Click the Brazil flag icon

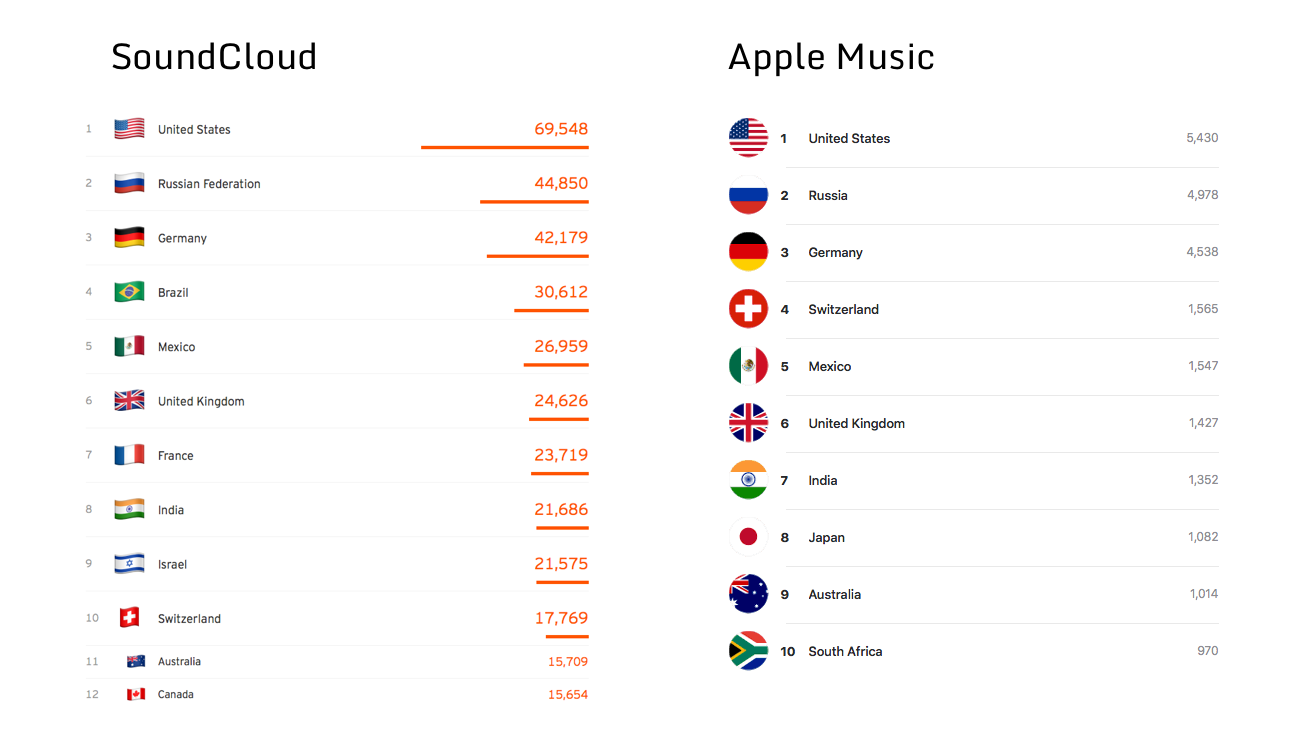coord(129,292)
